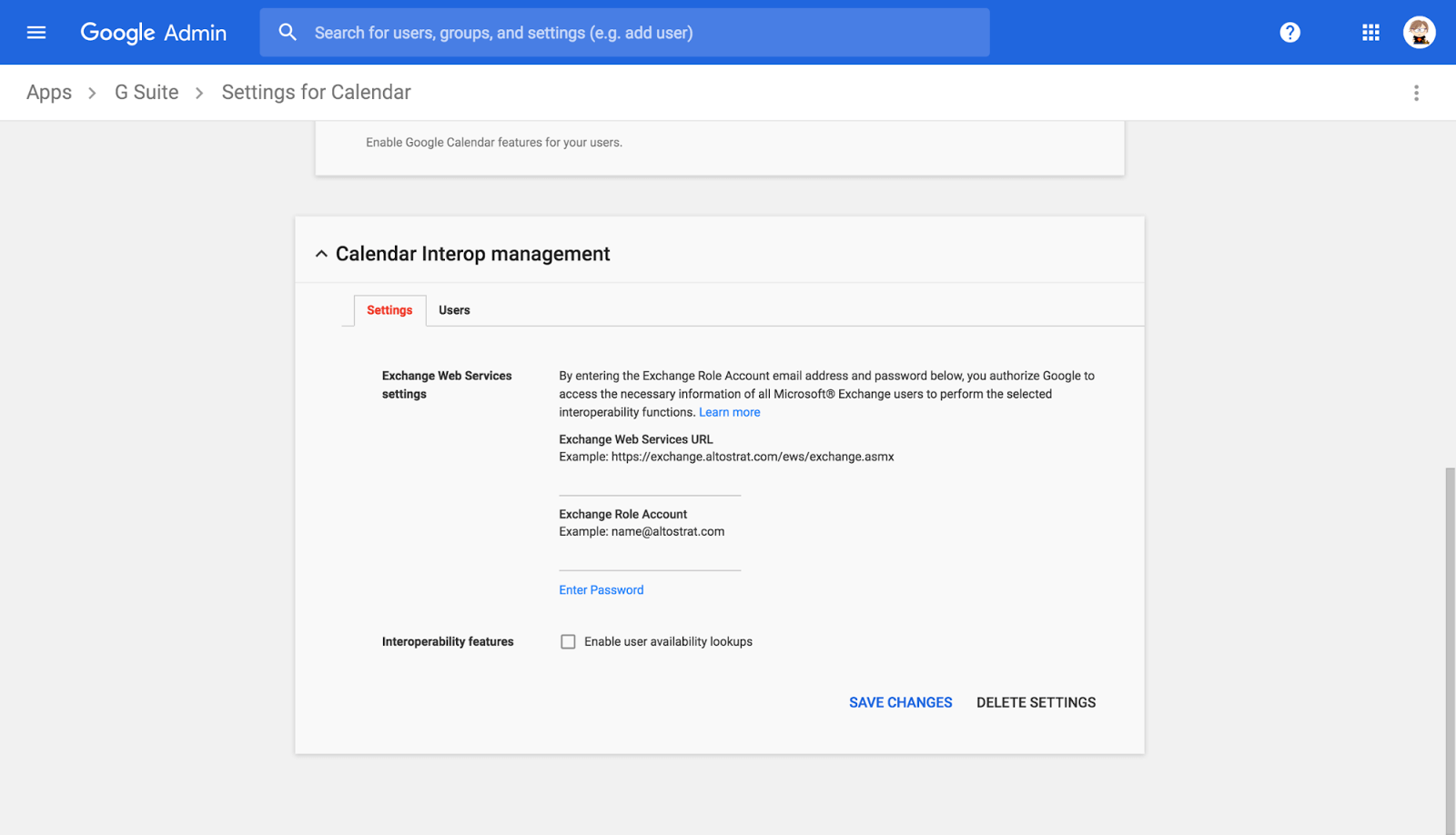Viewport: 1456px width, 835px height.
Task: Open the user account avatar
Action: pos(1419,33)
